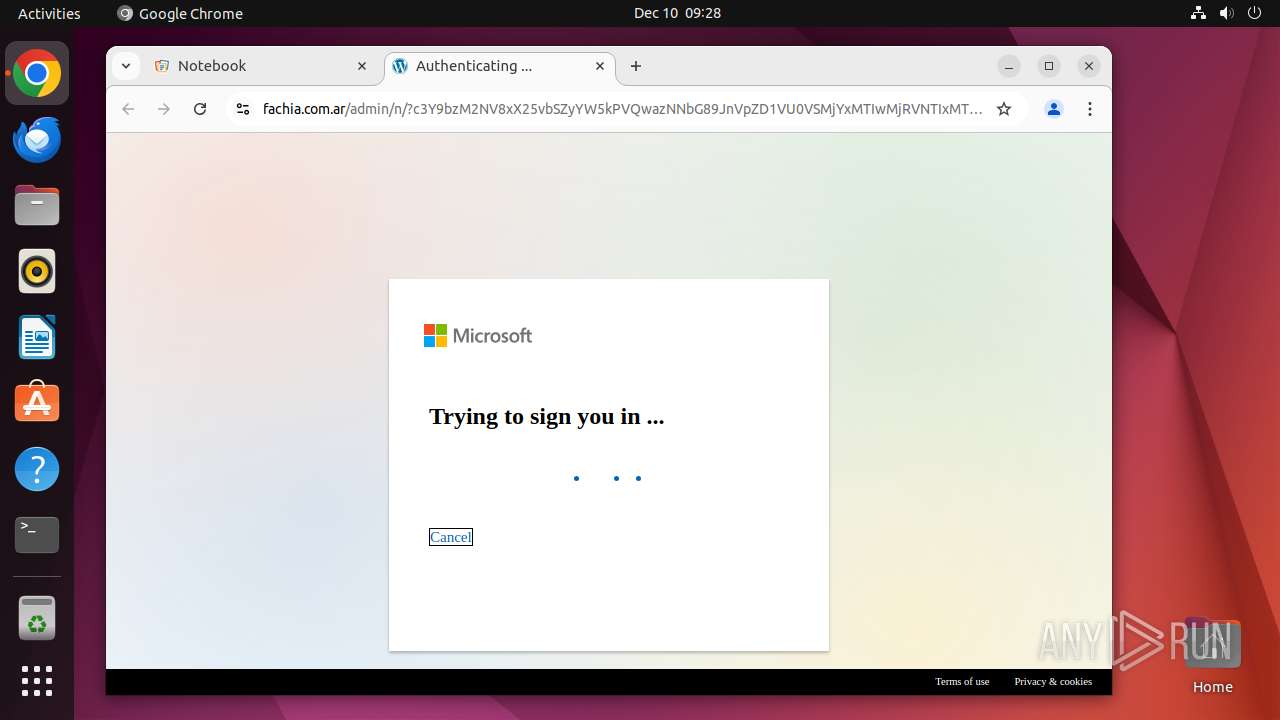This screenshot has height=720, width=1280.
Task: Open the volume icon in top bar
Action: (1227, 13)
